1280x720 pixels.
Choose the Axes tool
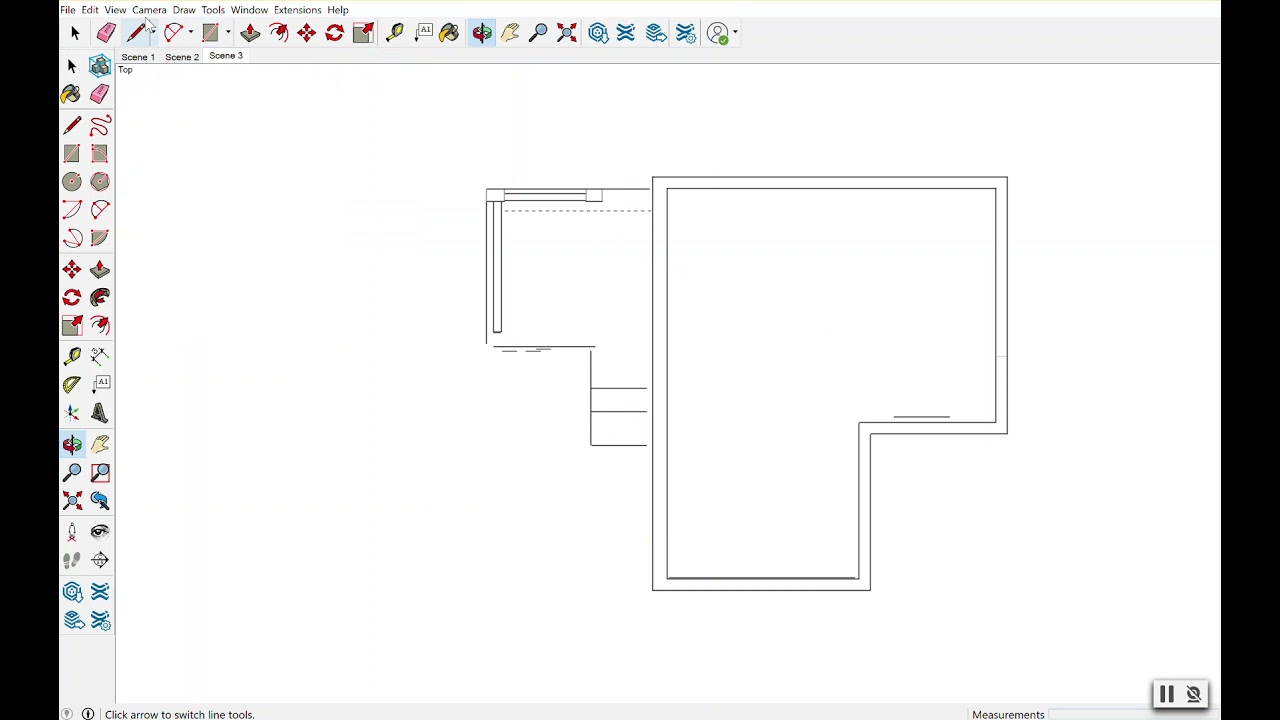point(72,413)
